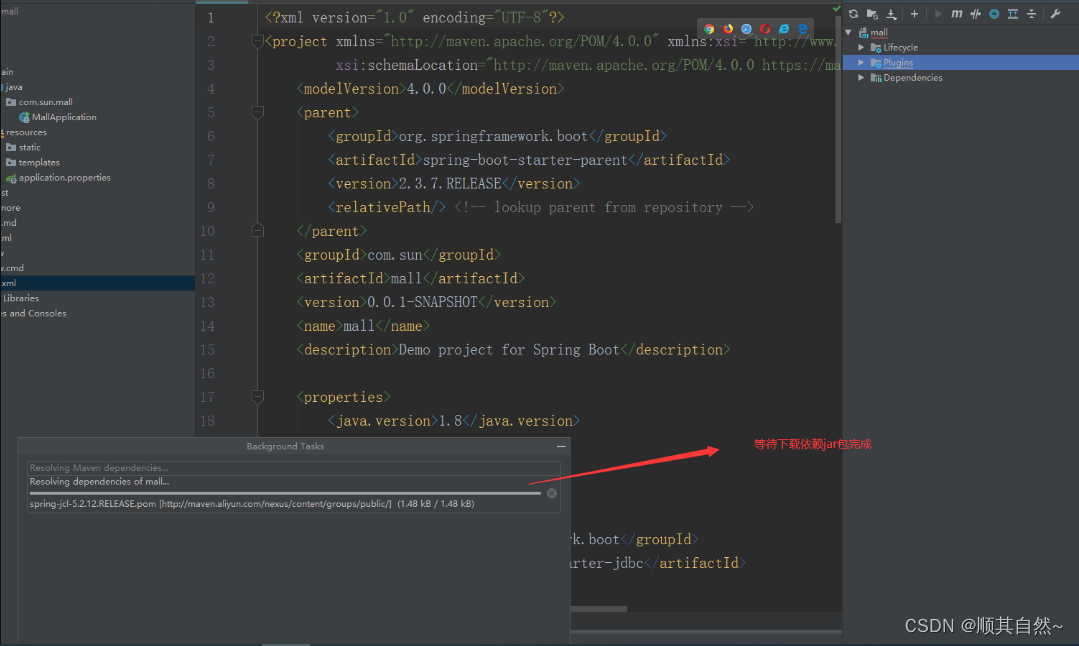Preview pom.xml in Chrome browser icon
The image size is (1079, 646).
pos(709,28)
